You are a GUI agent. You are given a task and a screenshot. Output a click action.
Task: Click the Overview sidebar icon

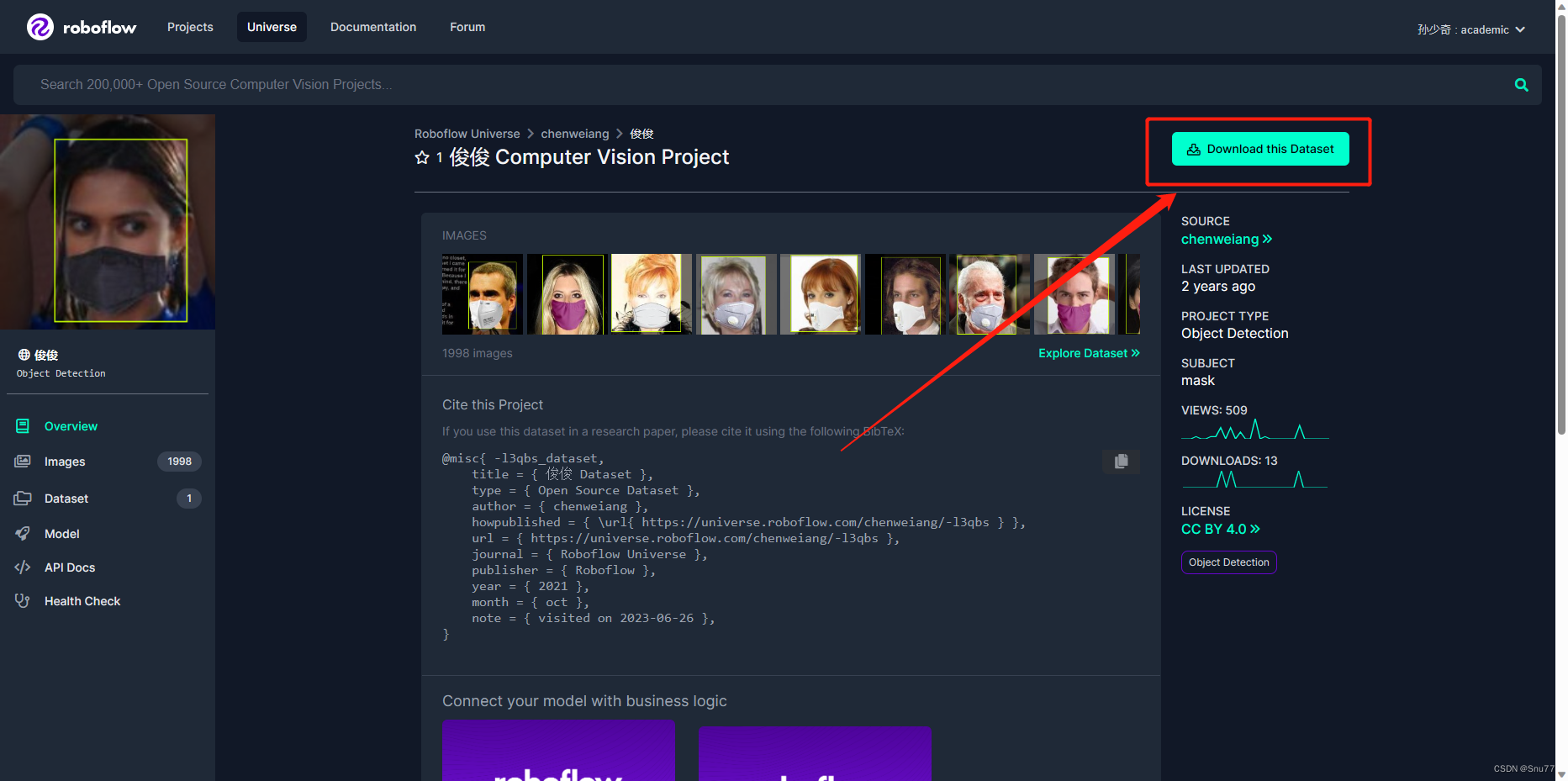(x=23, y=426)
